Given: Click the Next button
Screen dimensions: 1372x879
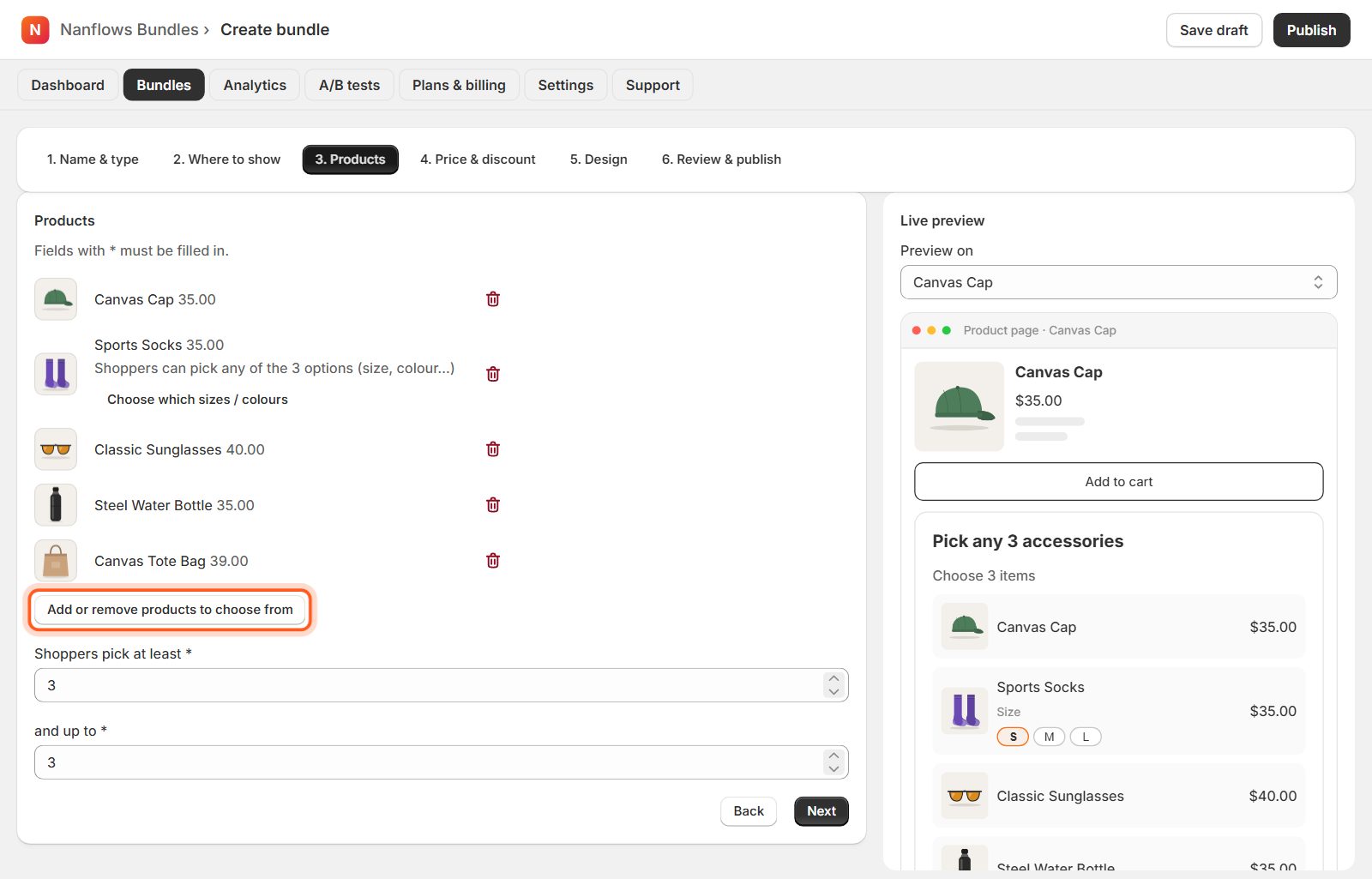Looking at the screenshot, I should coord(821,811).
